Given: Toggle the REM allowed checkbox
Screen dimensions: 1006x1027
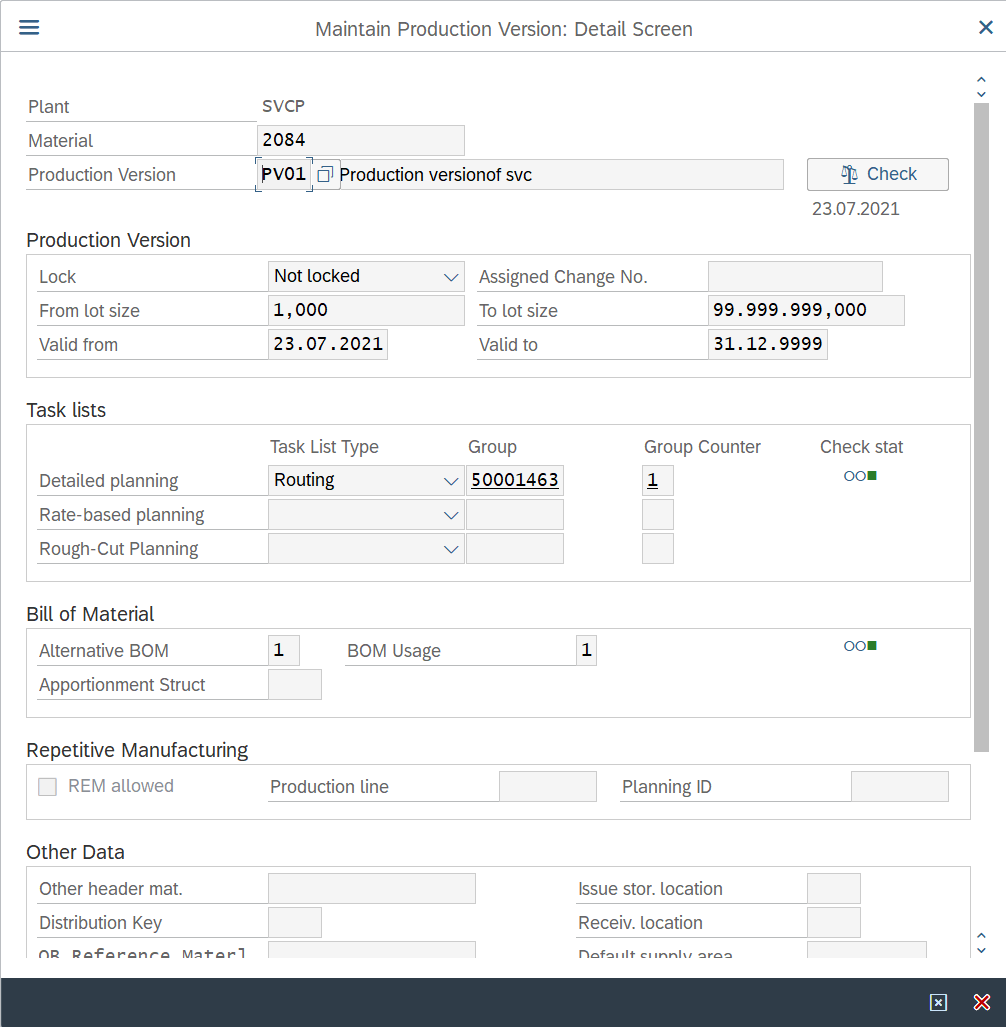Looking at the screenshot, I should 47,787.
